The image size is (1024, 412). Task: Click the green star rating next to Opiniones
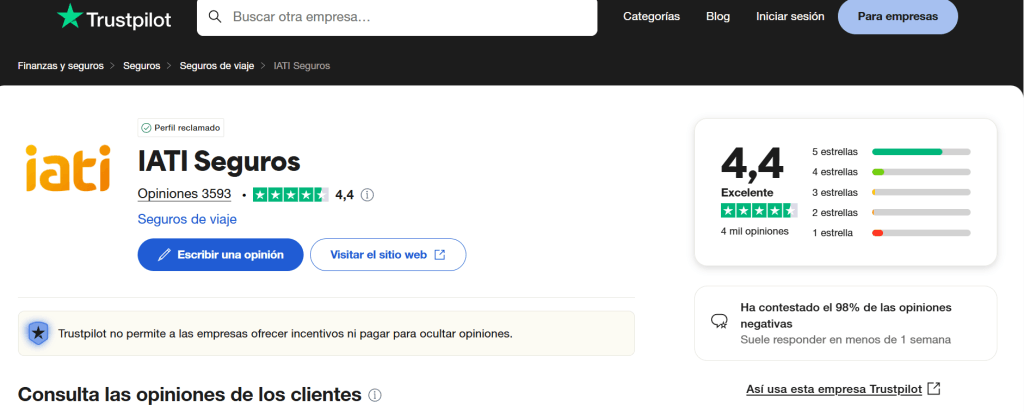pos(290,195)
